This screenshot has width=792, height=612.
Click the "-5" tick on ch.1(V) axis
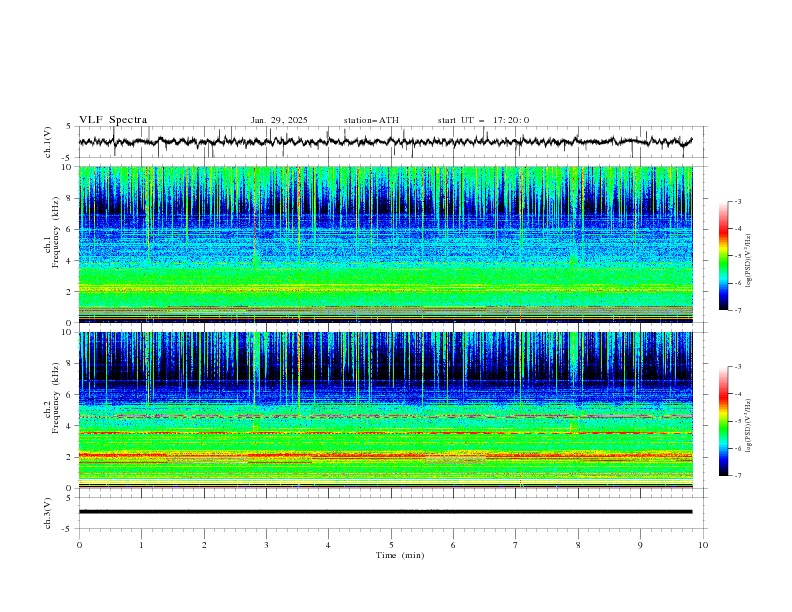[68, 158]
